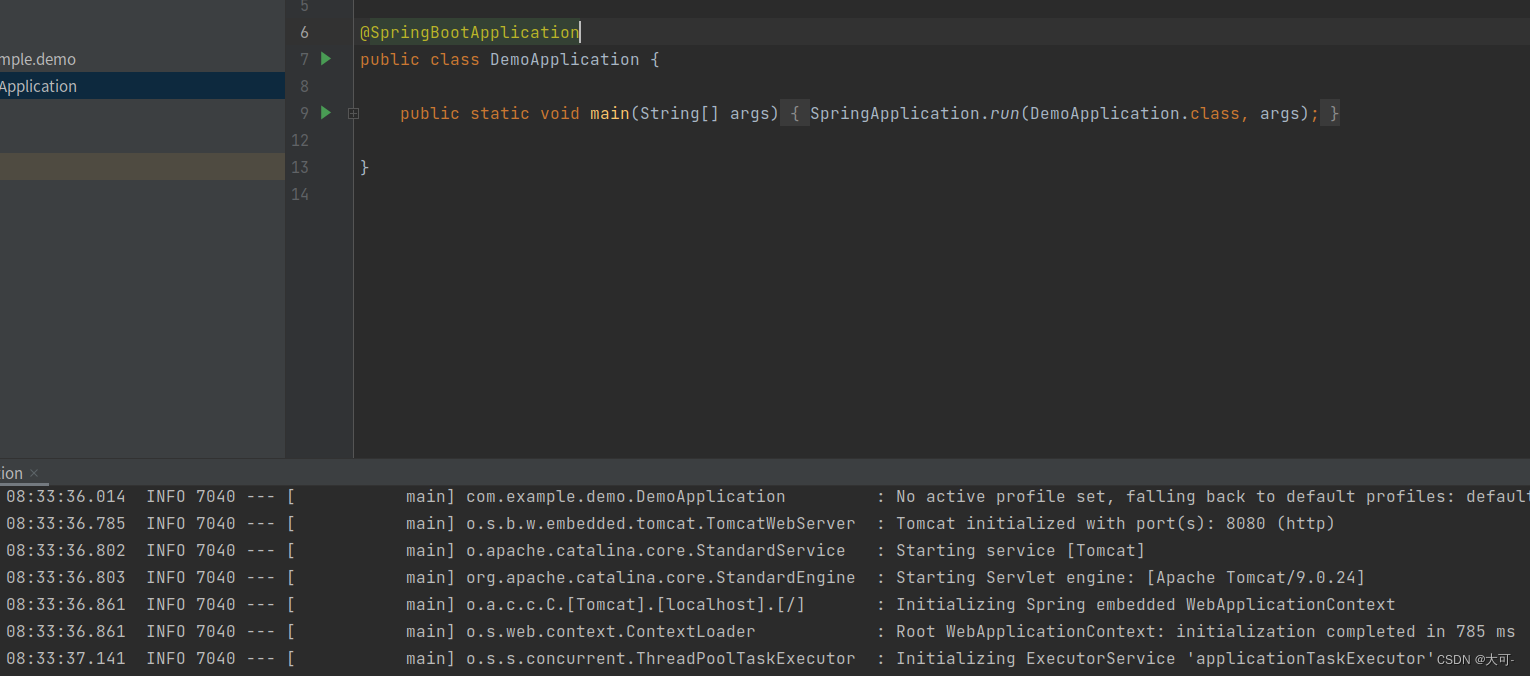1530x676 pixels.
Task: Click logger name o.s.s.concurrent.ThreadPoolTaskExecutor
Action: tap(661, 658)
